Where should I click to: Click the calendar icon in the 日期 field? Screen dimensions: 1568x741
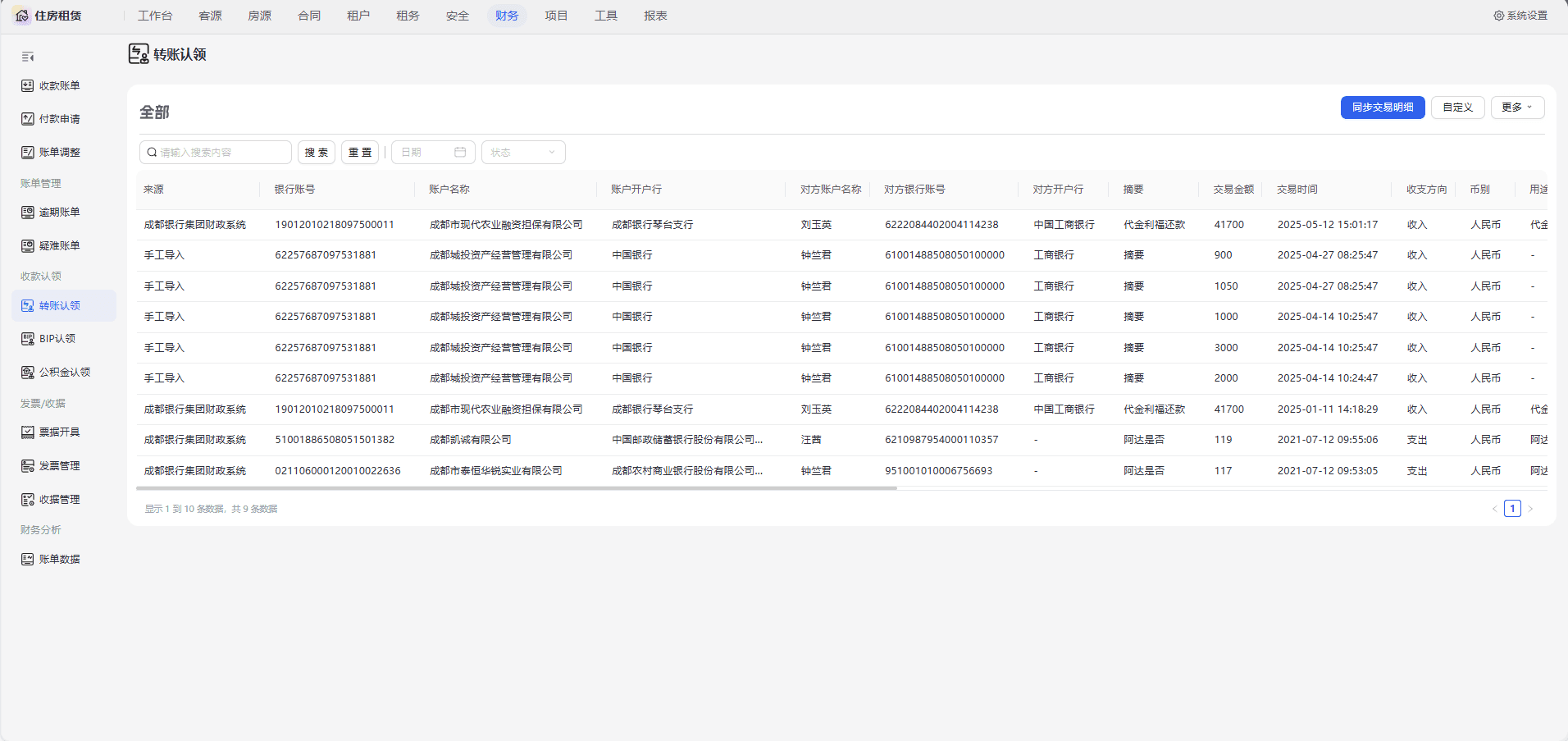[460, 153]
